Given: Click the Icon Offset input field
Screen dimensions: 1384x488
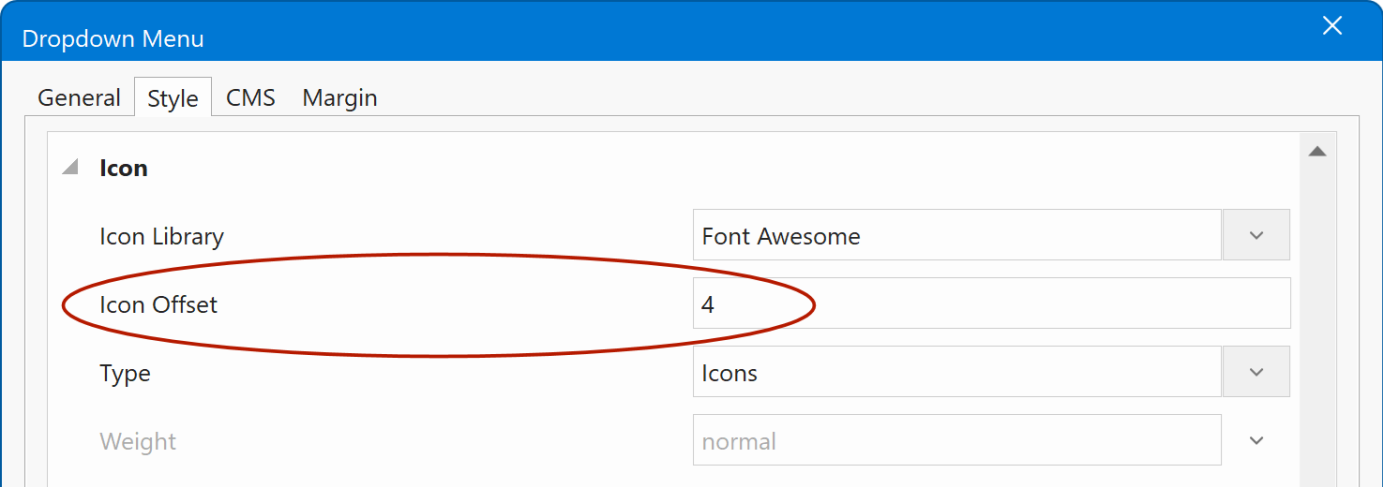Looking at the screenshot, I should pyautogui.click(x=990, y=304).
